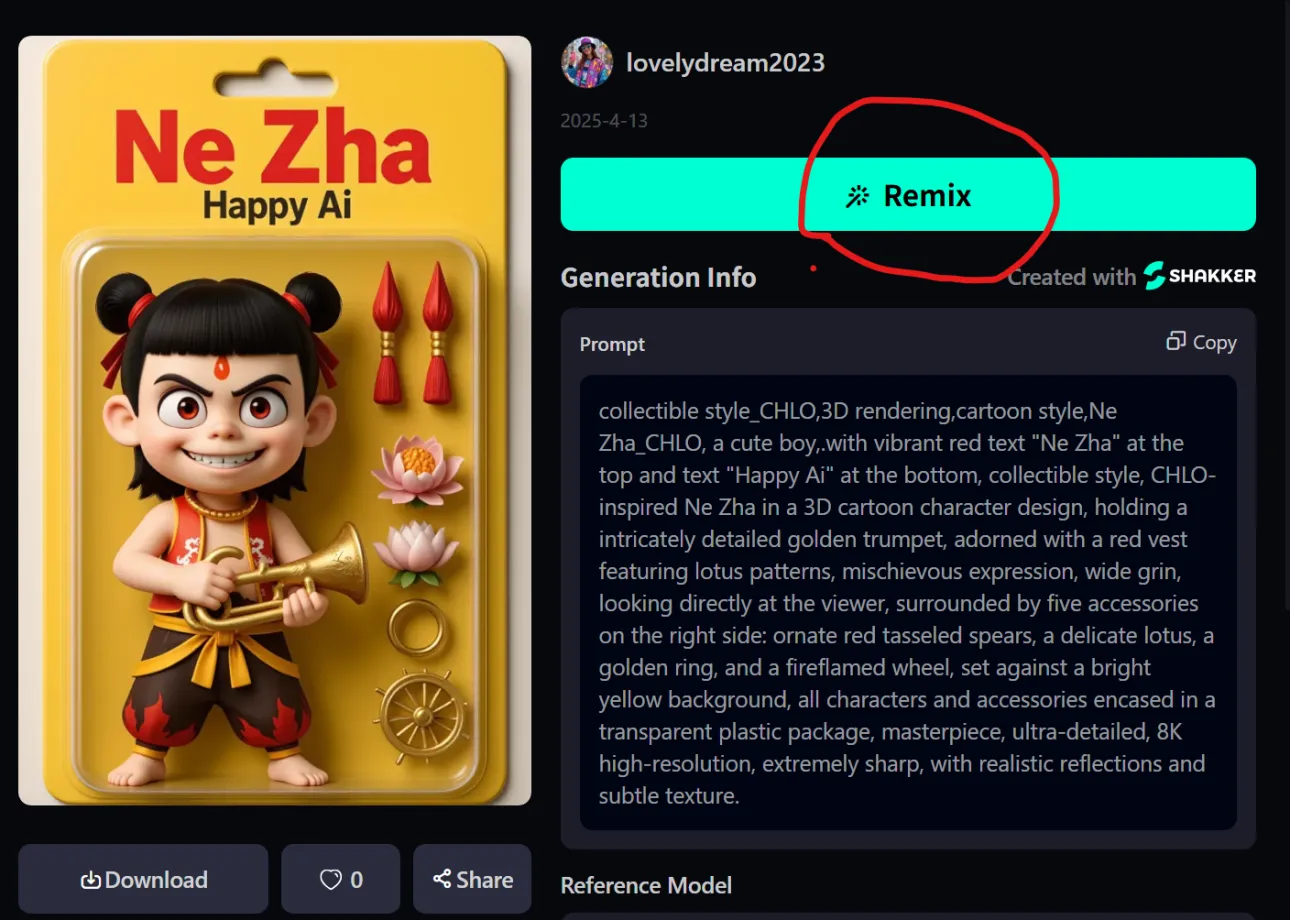Click the Prompt section label
1290x920 pixels.
tap(612, 344)
